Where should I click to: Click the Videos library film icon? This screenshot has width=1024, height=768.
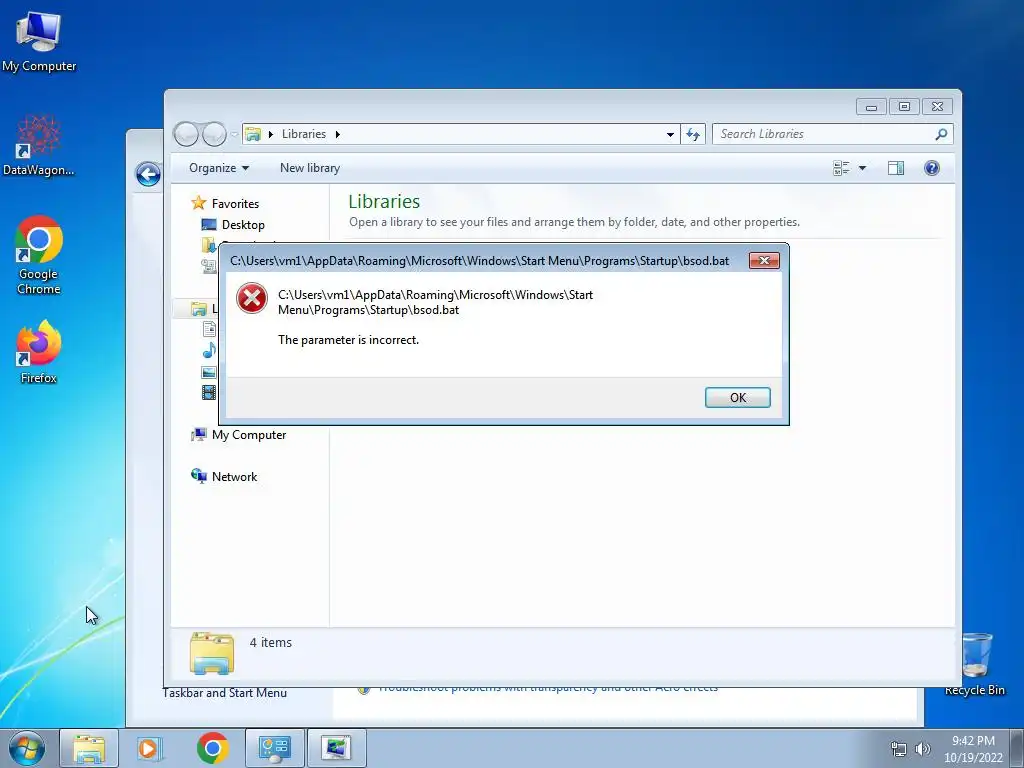coord(209,392)
